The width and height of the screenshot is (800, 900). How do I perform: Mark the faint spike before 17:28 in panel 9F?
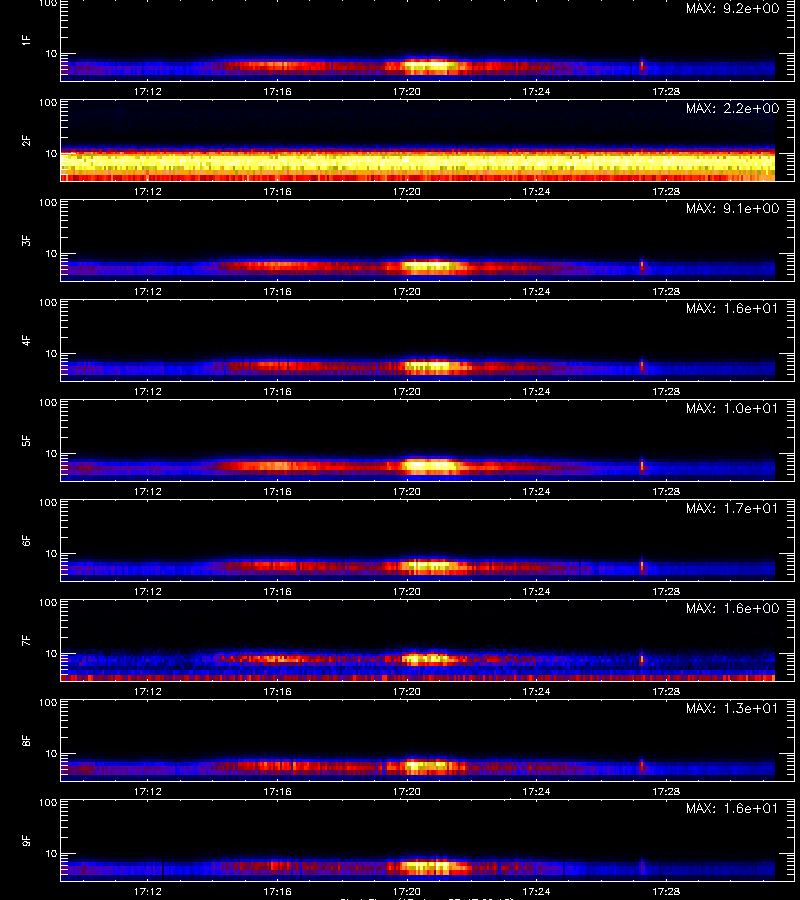642,866
